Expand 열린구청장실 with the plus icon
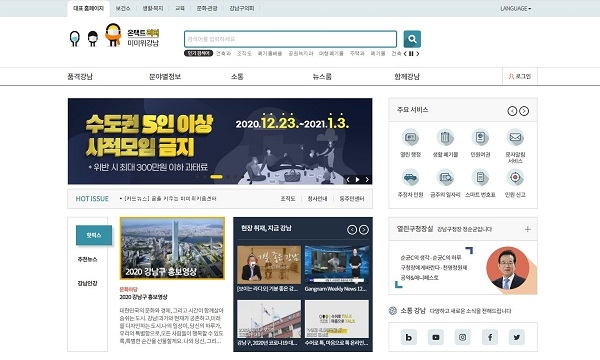This screenshot has width=600, height=360. point(528,229)
